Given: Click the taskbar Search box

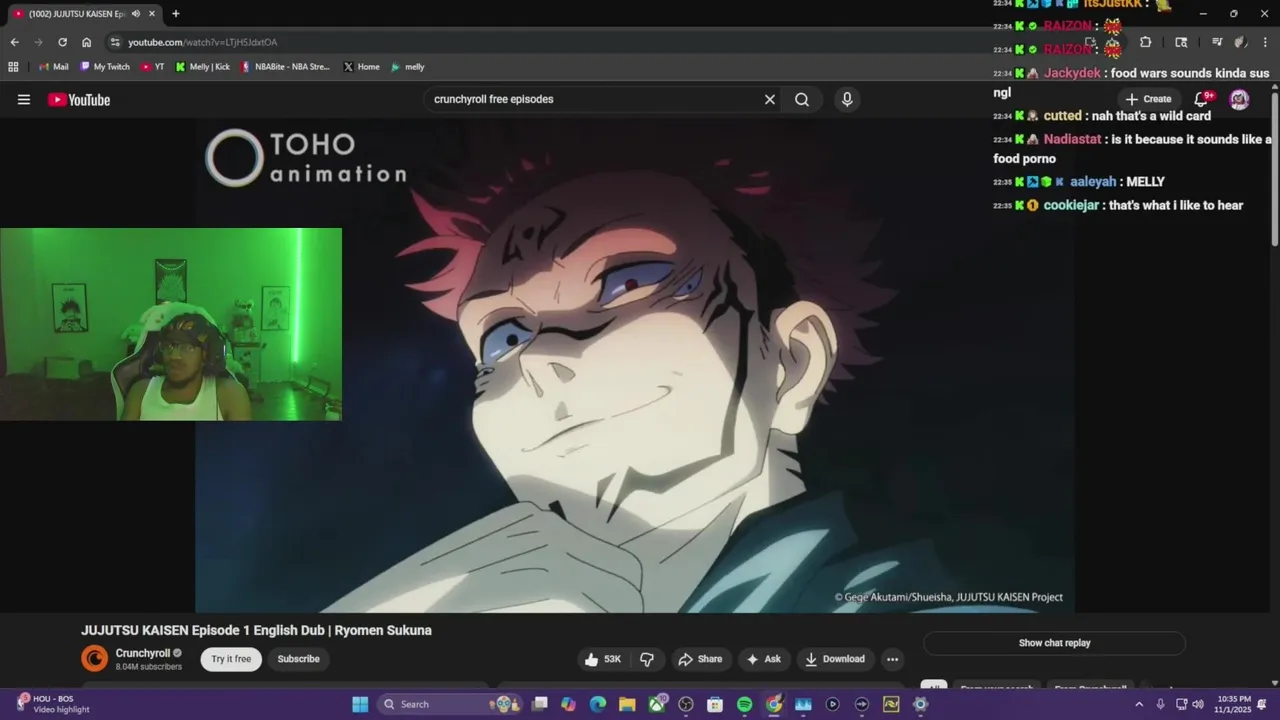Looking at the screenshot, I should pos(449,704).
